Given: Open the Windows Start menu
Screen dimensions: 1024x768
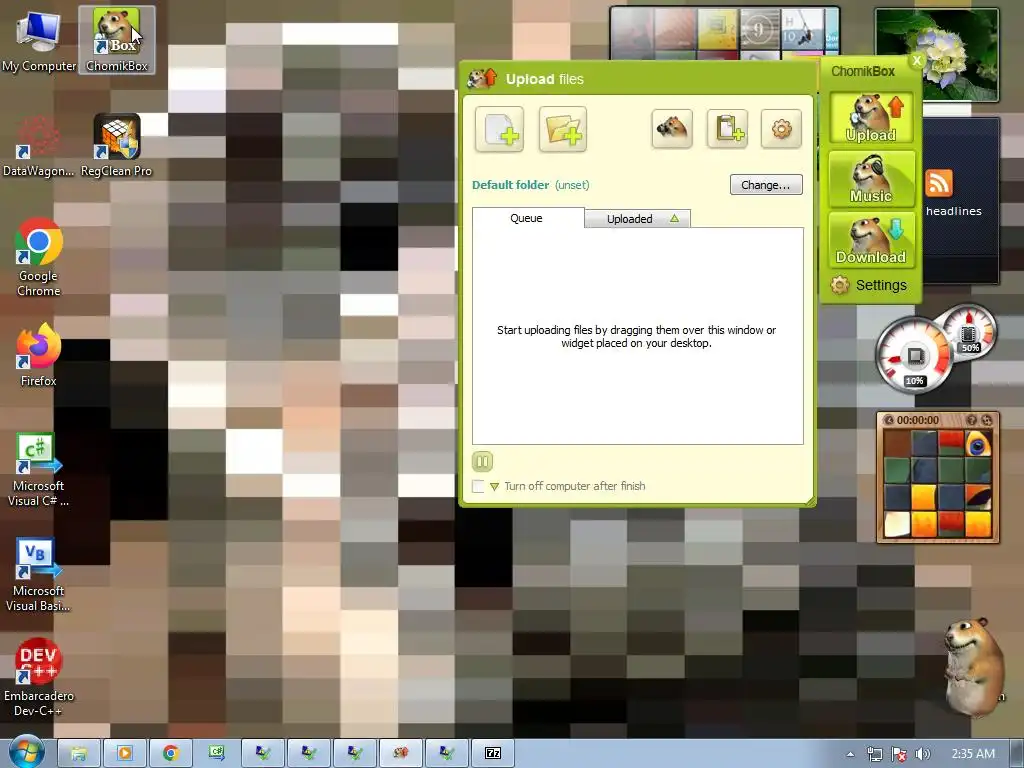Looking at the screenshot, I should (25, 753).
